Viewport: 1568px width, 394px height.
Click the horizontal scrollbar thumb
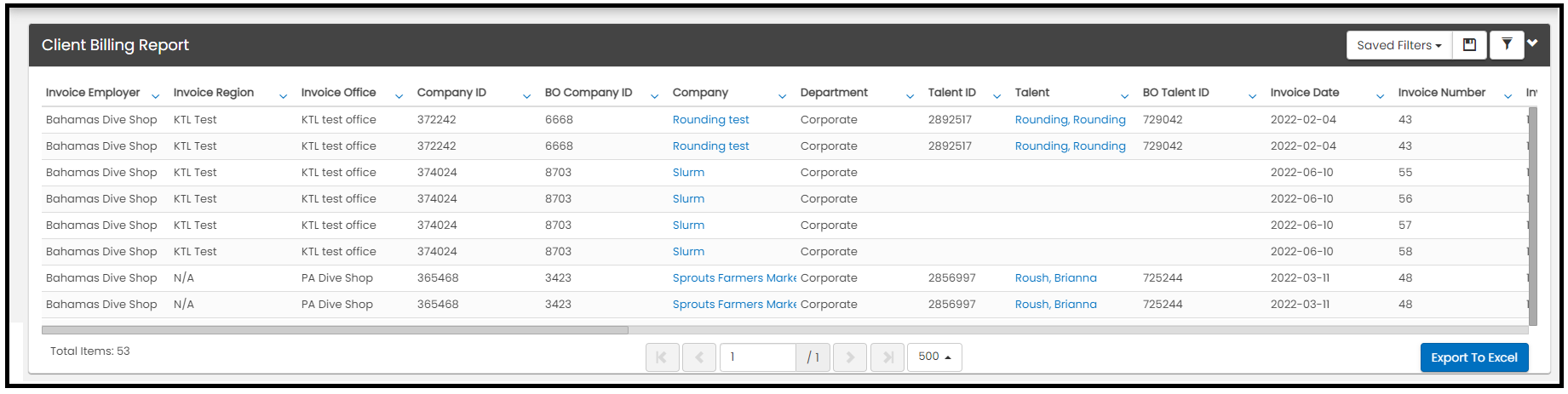click(335, 330)
